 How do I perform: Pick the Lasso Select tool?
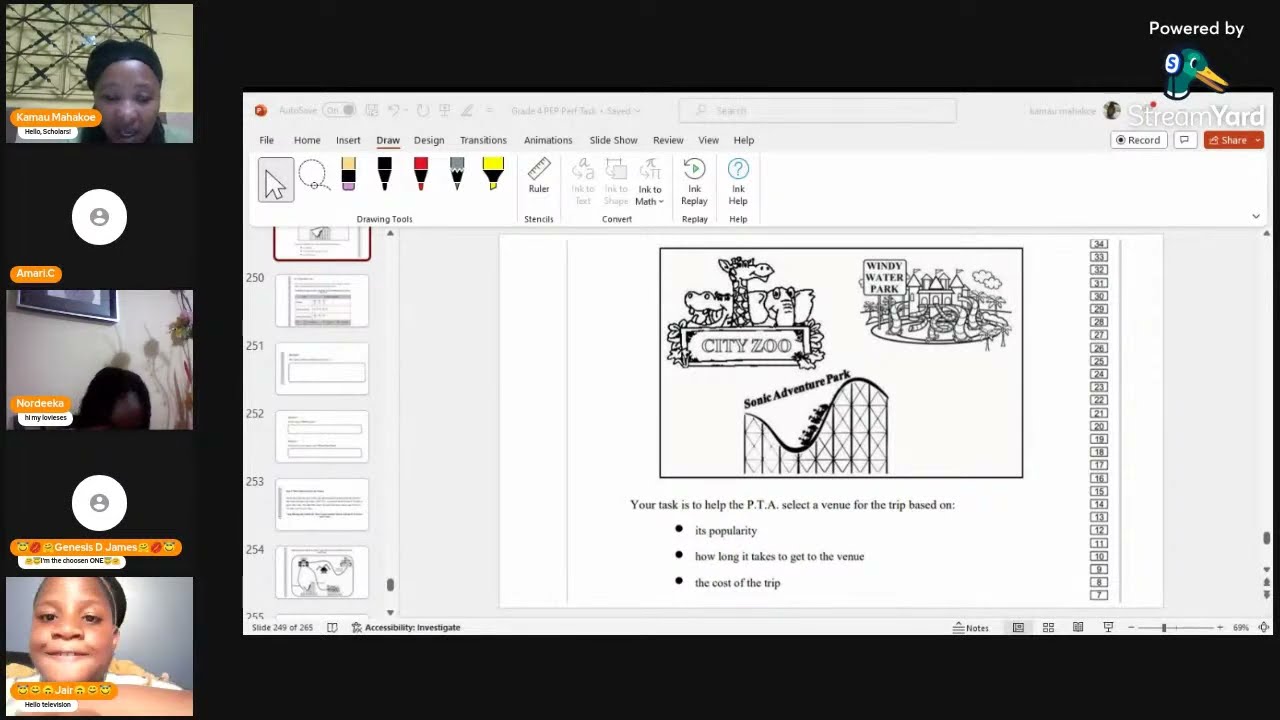pos(312,176)
